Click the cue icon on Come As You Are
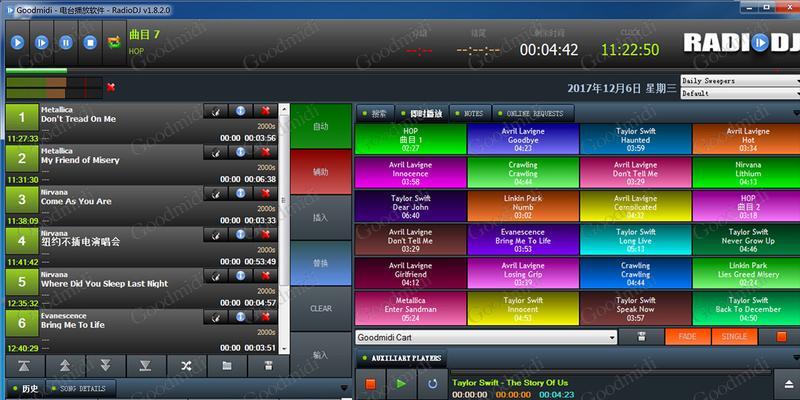 215,193
